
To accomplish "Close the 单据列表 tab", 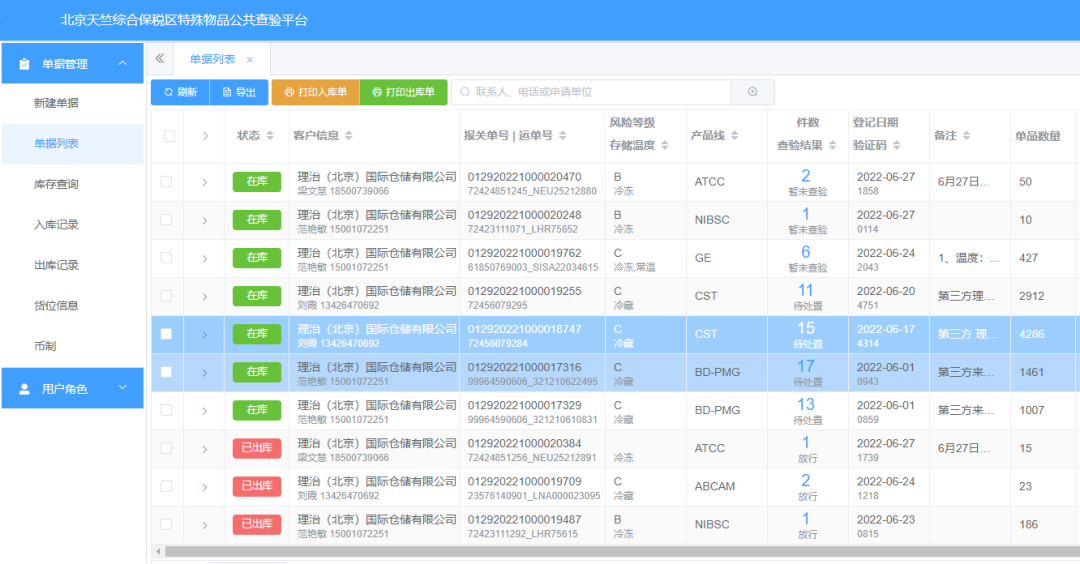I will [249, 59].
